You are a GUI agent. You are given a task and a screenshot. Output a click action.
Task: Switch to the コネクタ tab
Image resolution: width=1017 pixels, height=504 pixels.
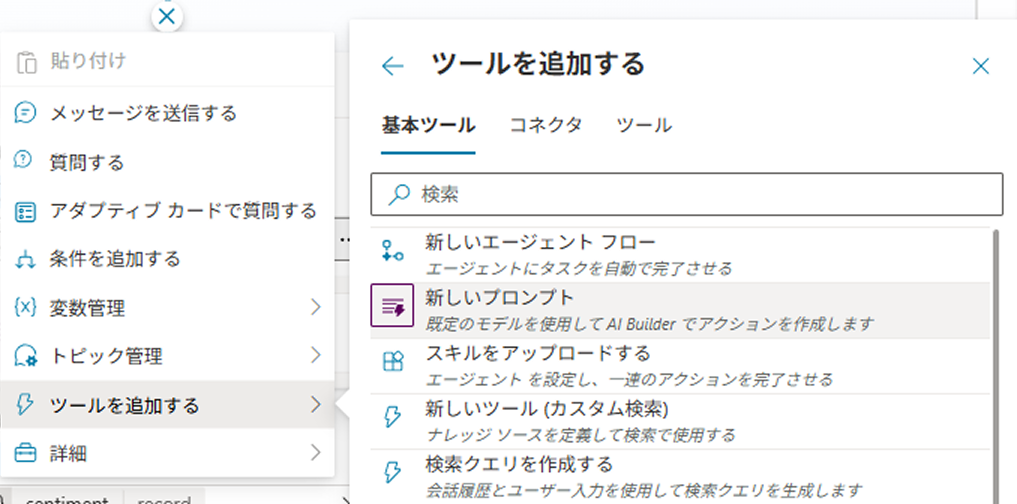pos(545,126)
